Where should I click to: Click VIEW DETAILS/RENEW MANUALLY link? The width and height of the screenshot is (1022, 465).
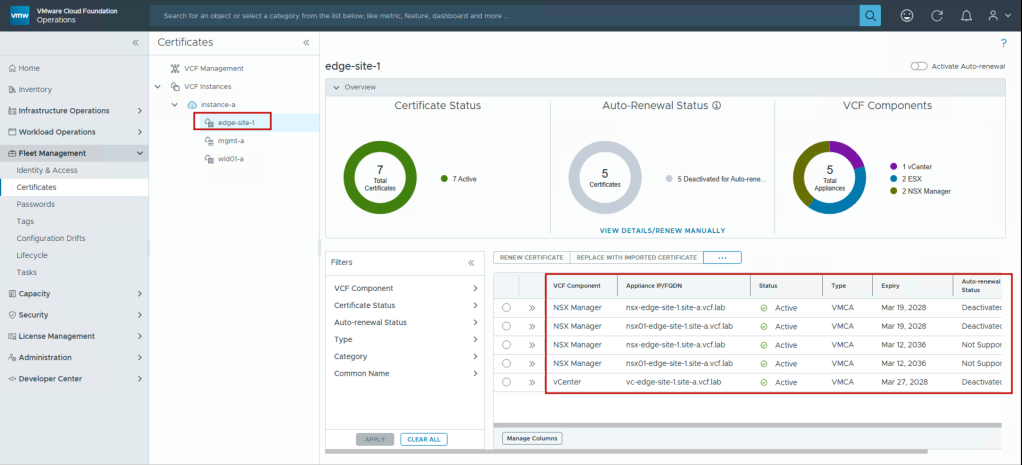(x=662, y=230)
